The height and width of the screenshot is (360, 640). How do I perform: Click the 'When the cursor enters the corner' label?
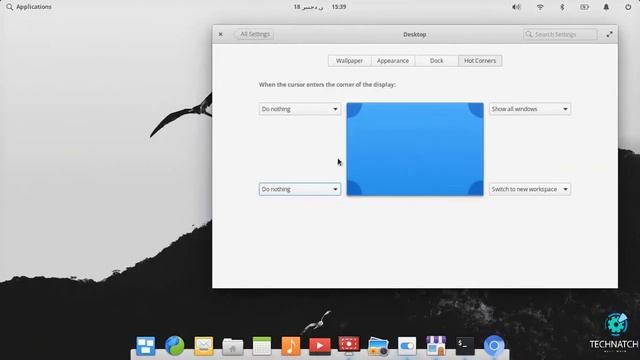click(x=327, y=84)
